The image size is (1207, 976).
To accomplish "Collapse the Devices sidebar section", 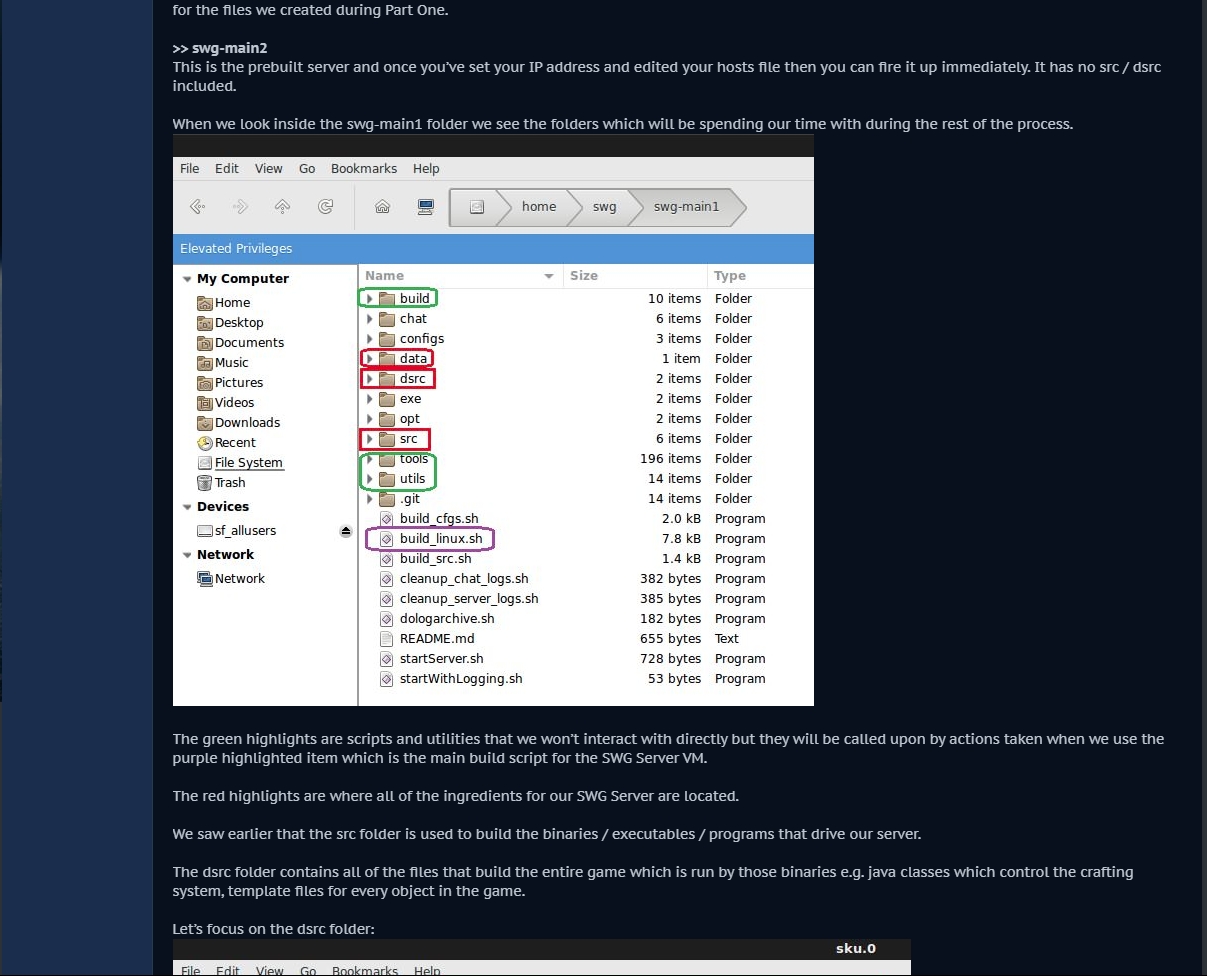I will 187,507.
